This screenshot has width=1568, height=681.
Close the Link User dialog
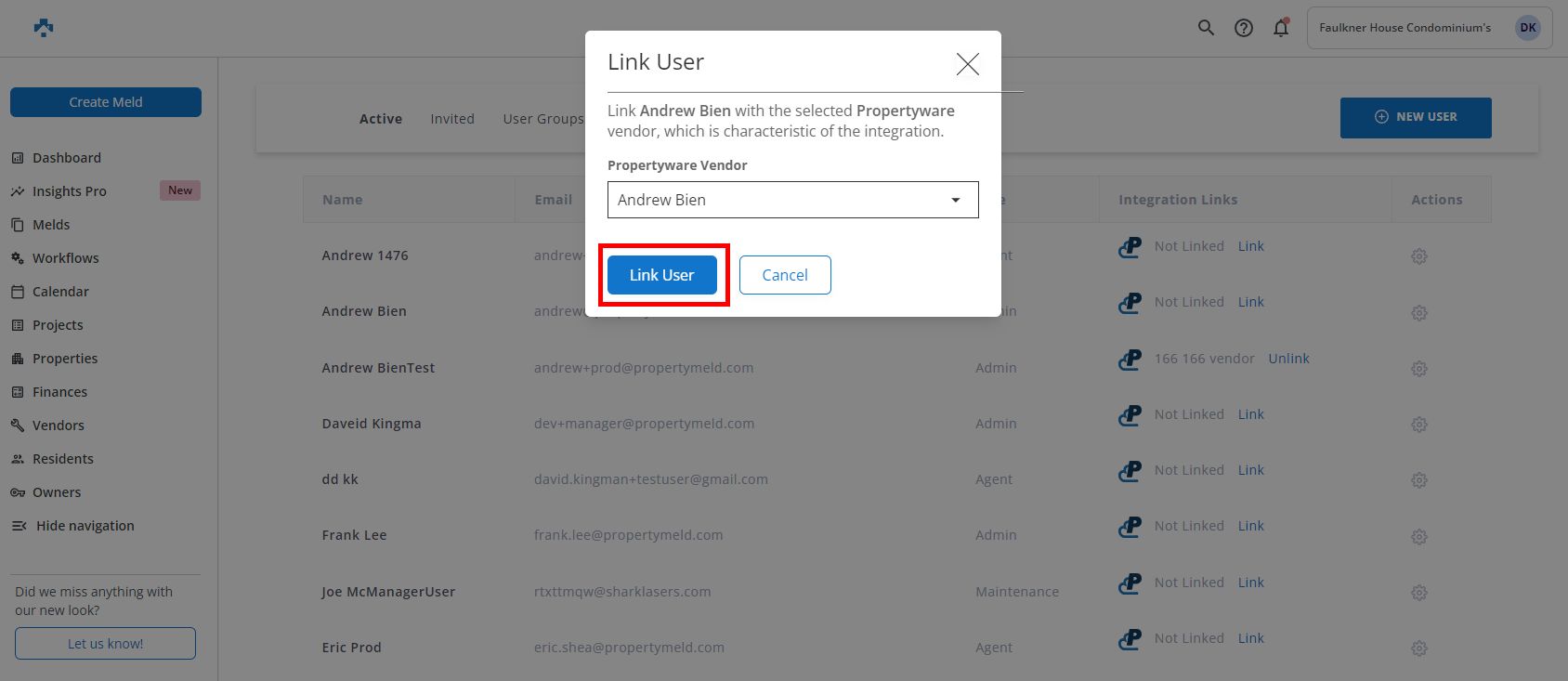click(x=968, y=64)
